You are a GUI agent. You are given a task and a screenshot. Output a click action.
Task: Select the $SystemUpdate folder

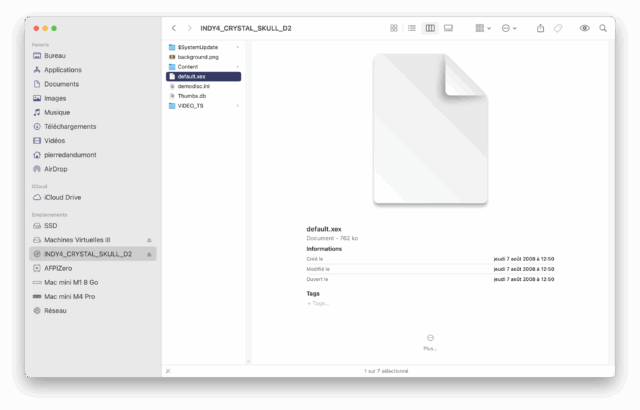point(203,47)
